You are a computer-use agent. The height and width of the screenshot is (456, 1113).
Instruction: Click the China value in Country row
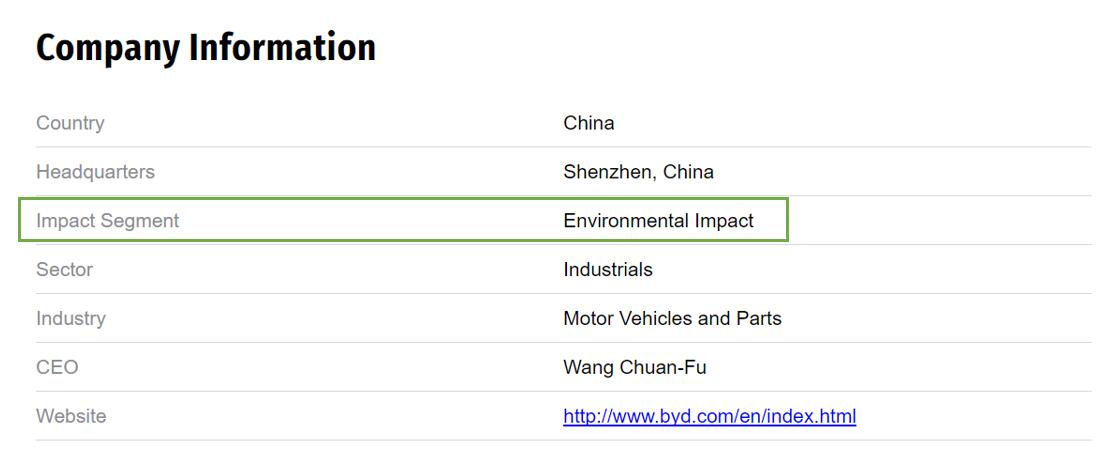point(589,123)
